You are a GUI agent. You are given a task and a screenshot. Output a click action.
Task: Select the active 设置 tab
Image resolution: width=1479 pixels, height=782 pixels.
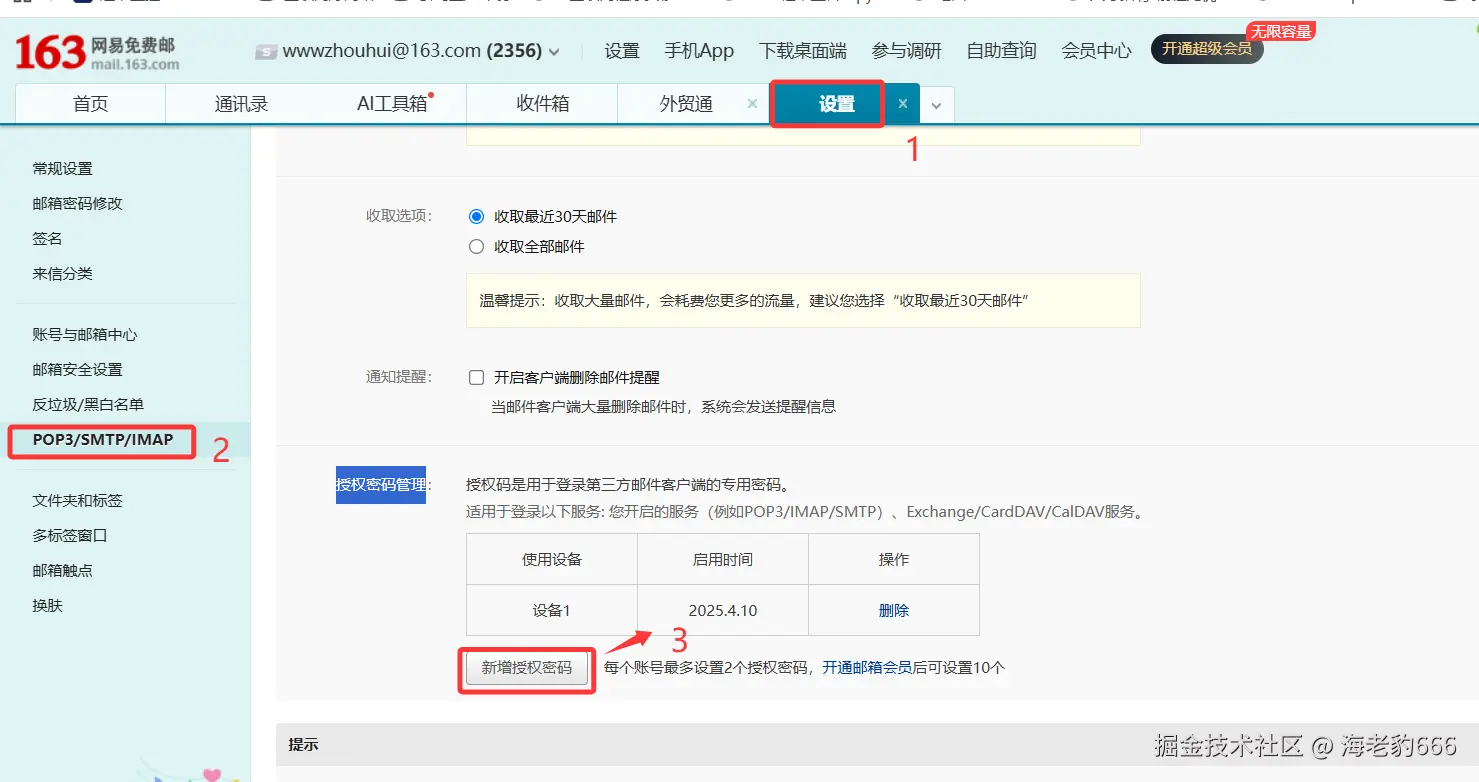[x=837, y=104]
